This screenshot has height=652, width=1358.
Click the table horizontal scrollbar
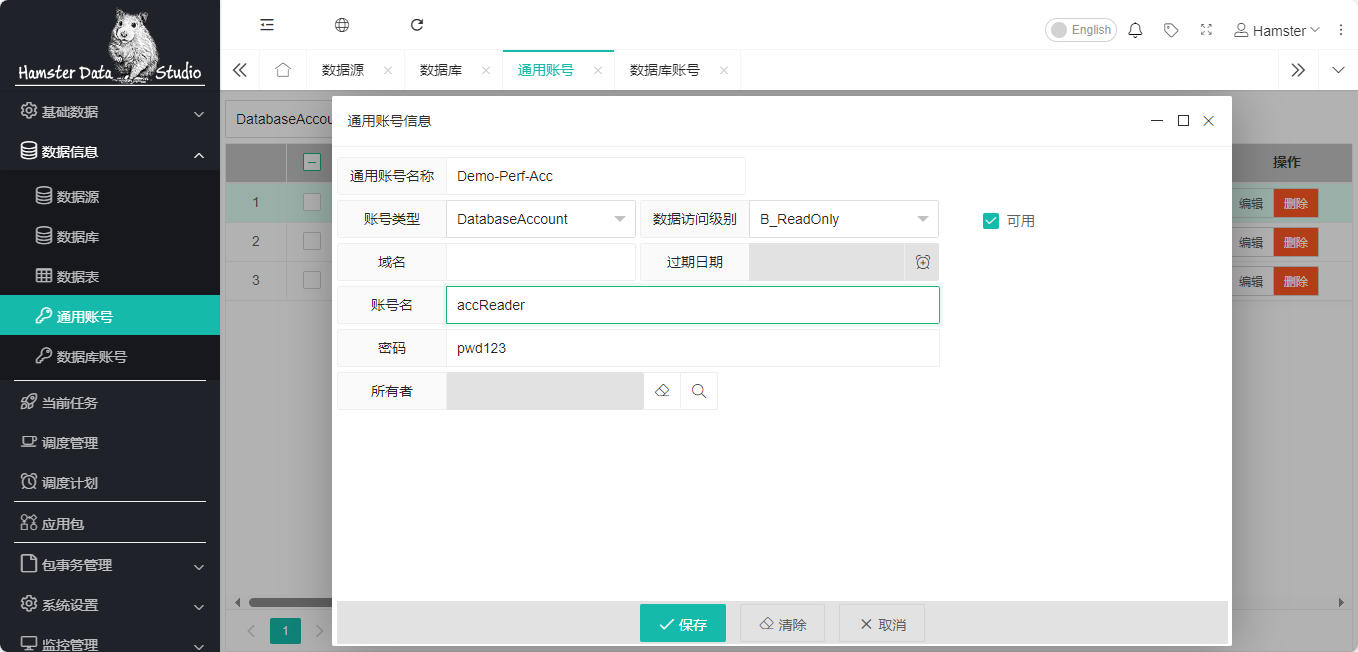290,602
